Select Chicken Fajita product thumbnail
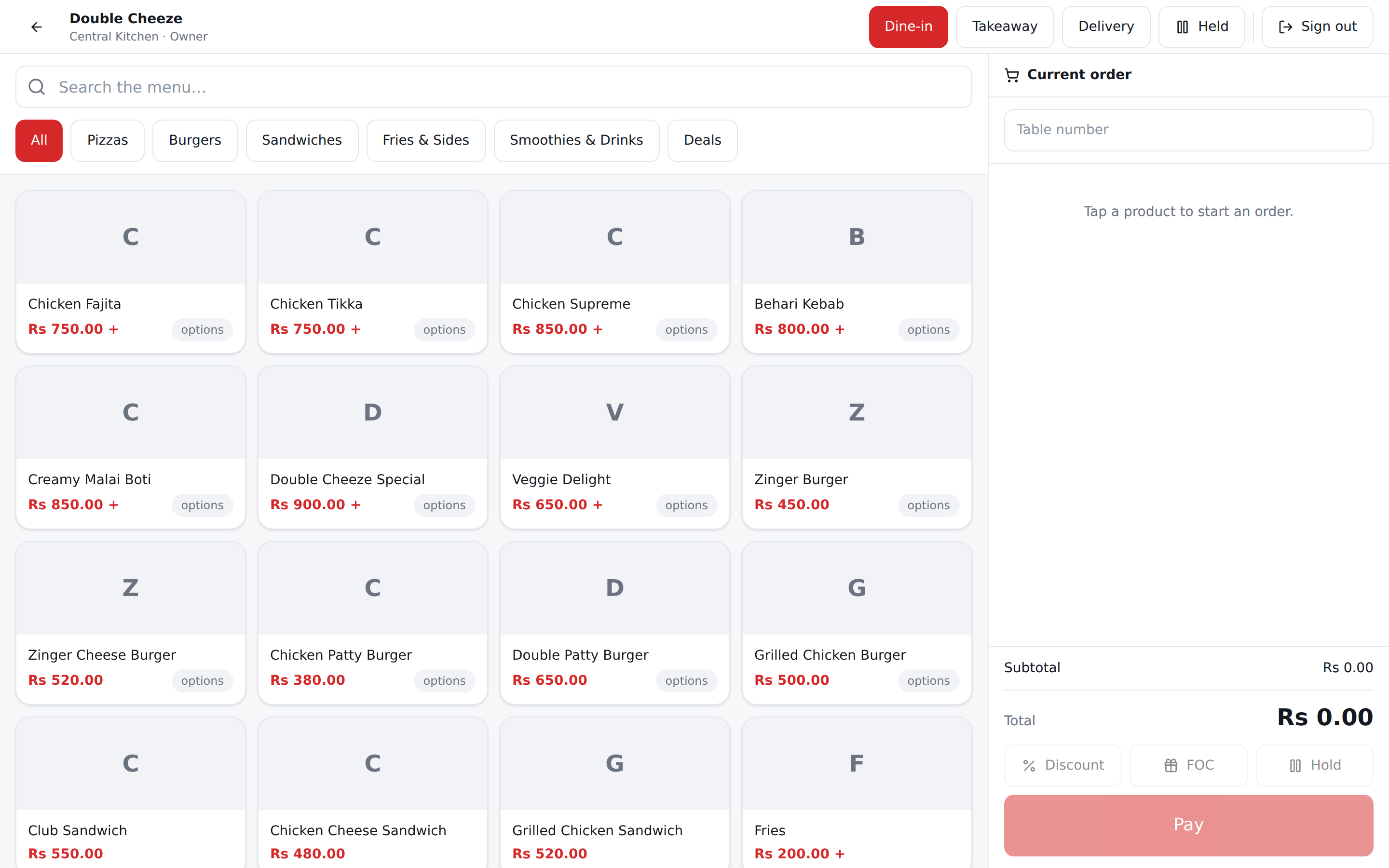 [131, 237]
